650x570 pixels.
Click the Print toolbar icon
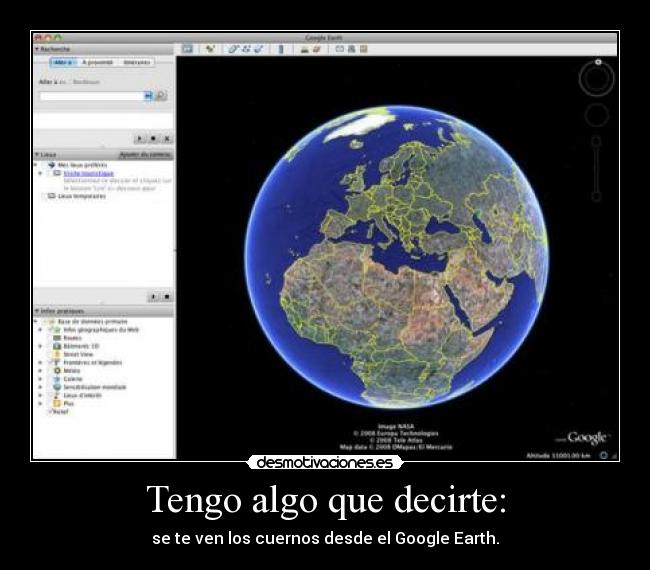352,49
